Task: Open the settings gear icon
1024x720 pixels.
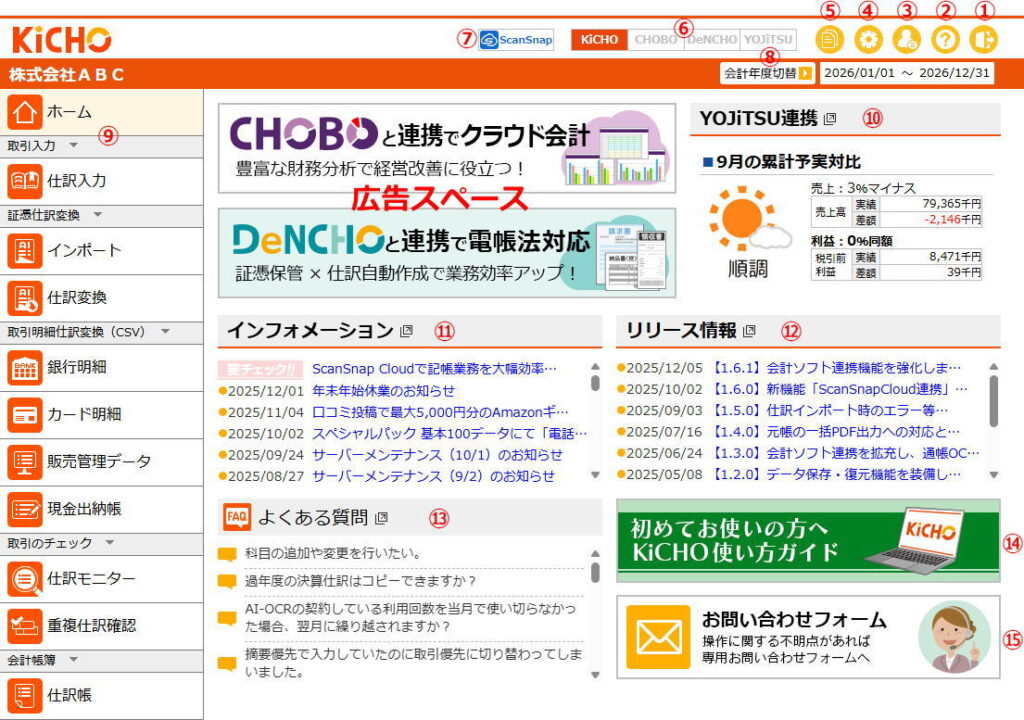Action: tap(867, 40)
